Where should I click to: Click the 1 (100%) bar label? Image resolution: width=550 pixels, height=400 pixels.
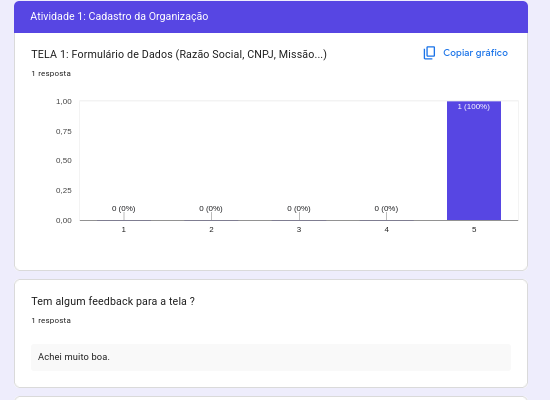(x=474, y=107)
